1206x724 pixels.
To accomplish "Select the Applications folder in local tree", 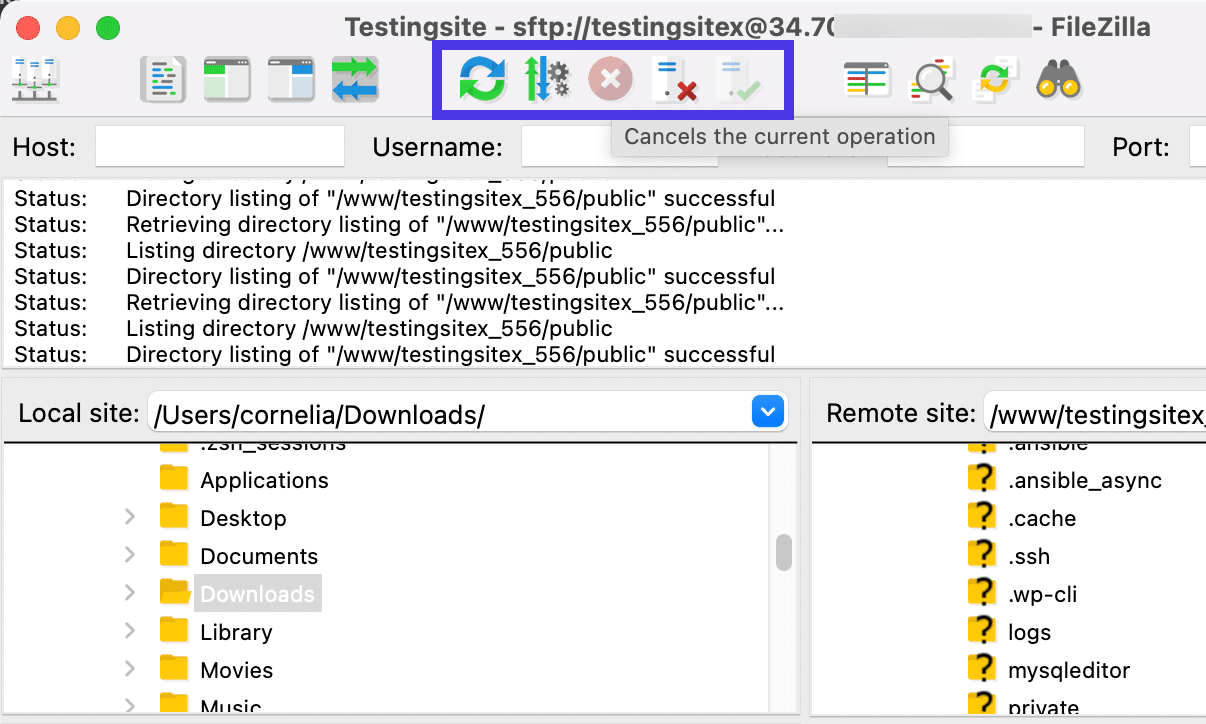I will (x=264, y=480).
